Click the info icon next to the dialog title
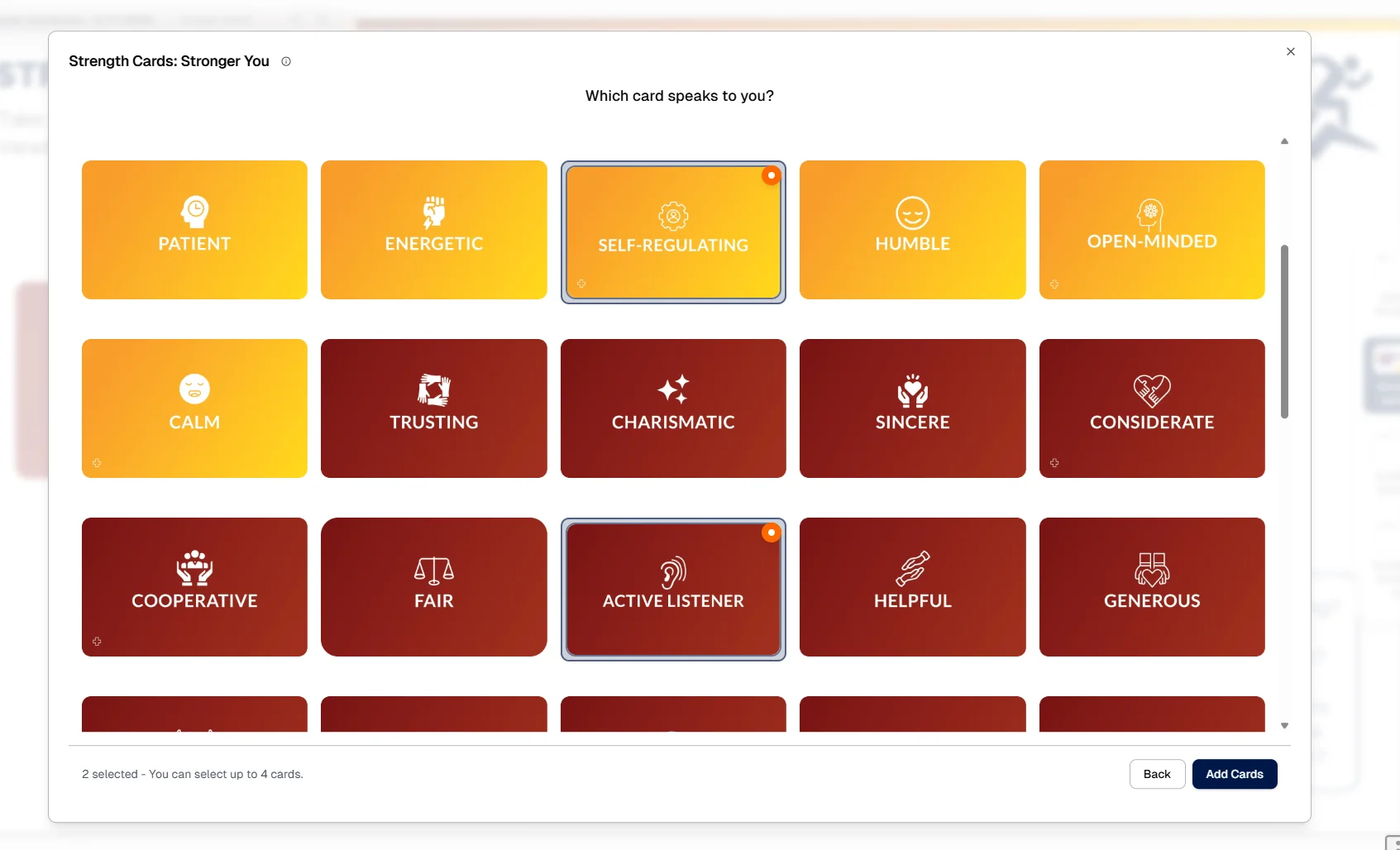This screenshot has height=850, width=1400. click(285, 61)
